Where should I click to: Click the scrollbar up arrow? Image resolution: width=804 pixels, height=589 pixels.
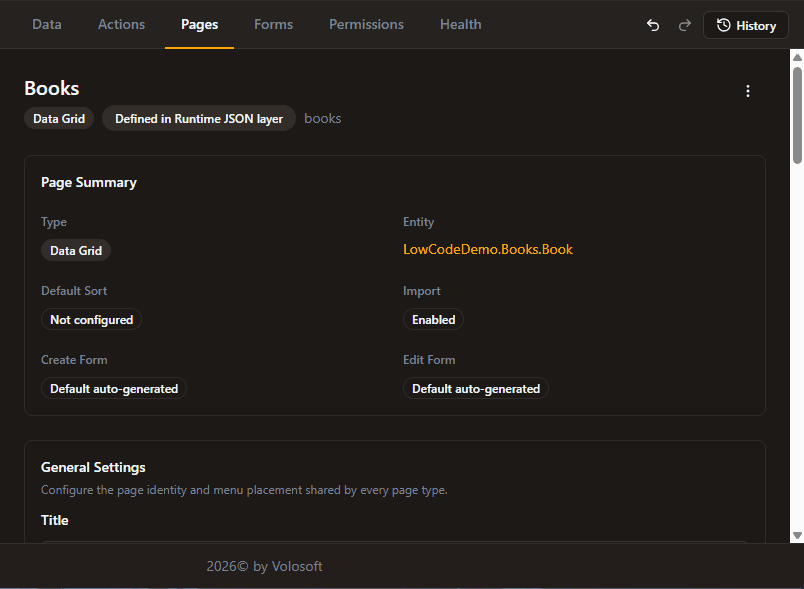click(797, 57)
